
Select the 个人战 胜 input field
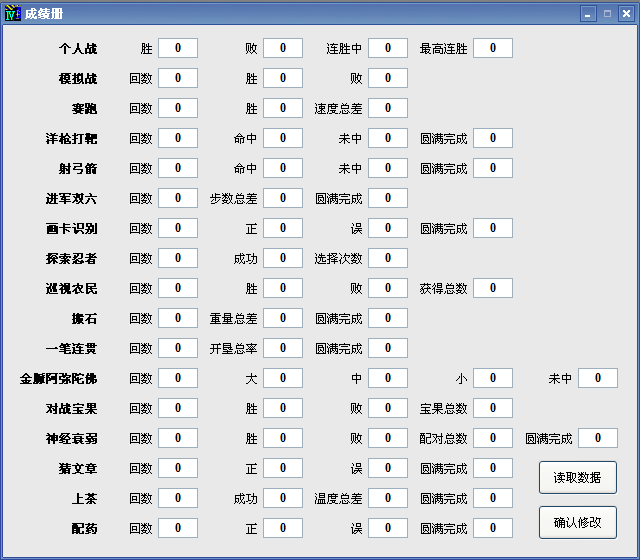coord(178,48)
